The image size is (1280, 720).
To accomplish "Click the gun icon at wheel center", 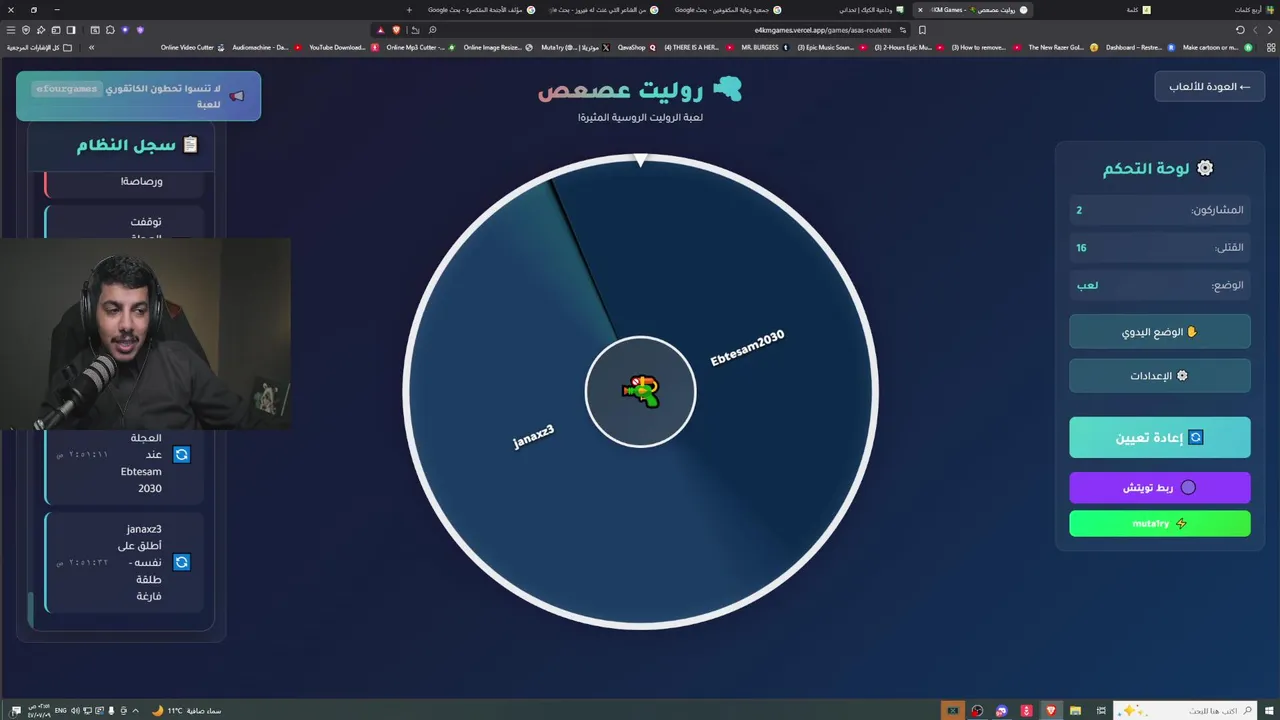I will click(640, 391).
